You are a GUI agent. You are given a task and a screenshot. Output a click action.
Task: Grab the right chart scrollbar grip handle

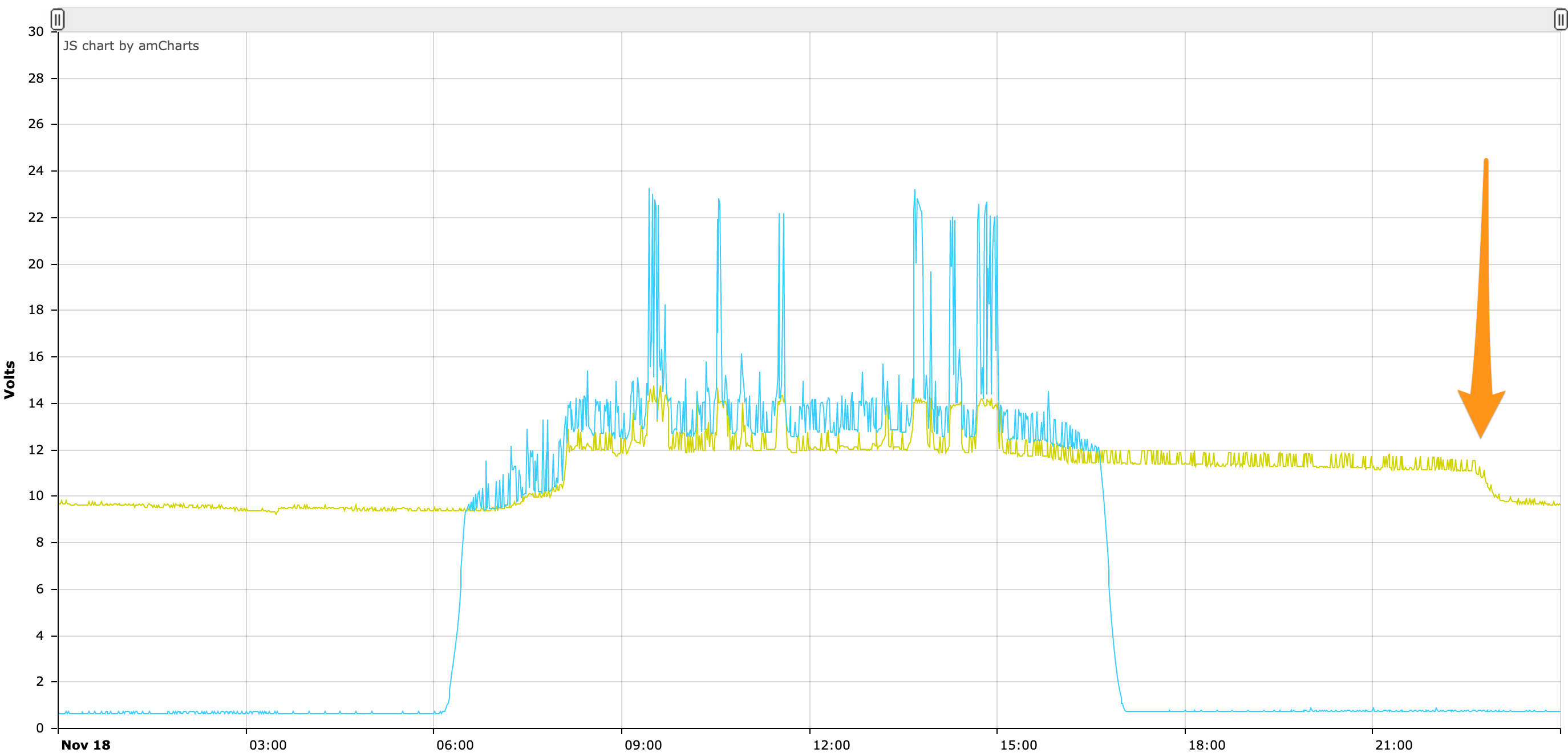point(1560,19)
